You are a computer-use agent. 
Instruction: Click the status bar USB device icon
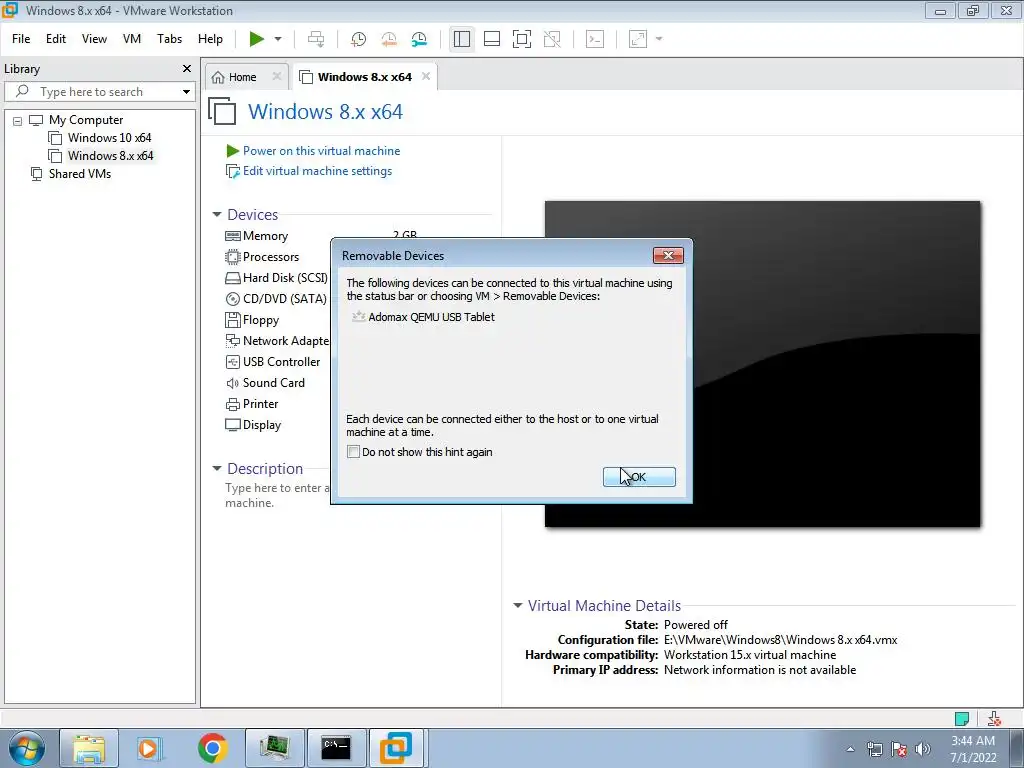point(994,719)
